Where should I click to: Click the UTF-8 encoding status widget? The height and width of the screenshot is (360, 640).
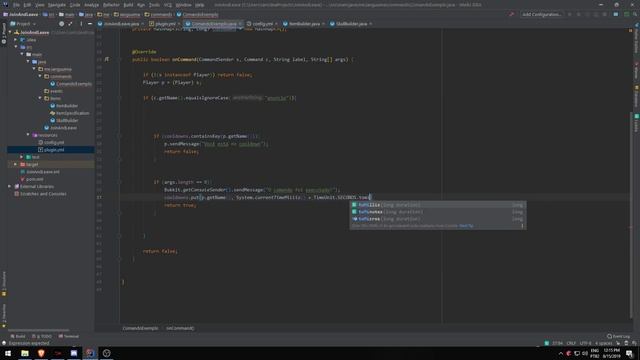coord(585,343)
